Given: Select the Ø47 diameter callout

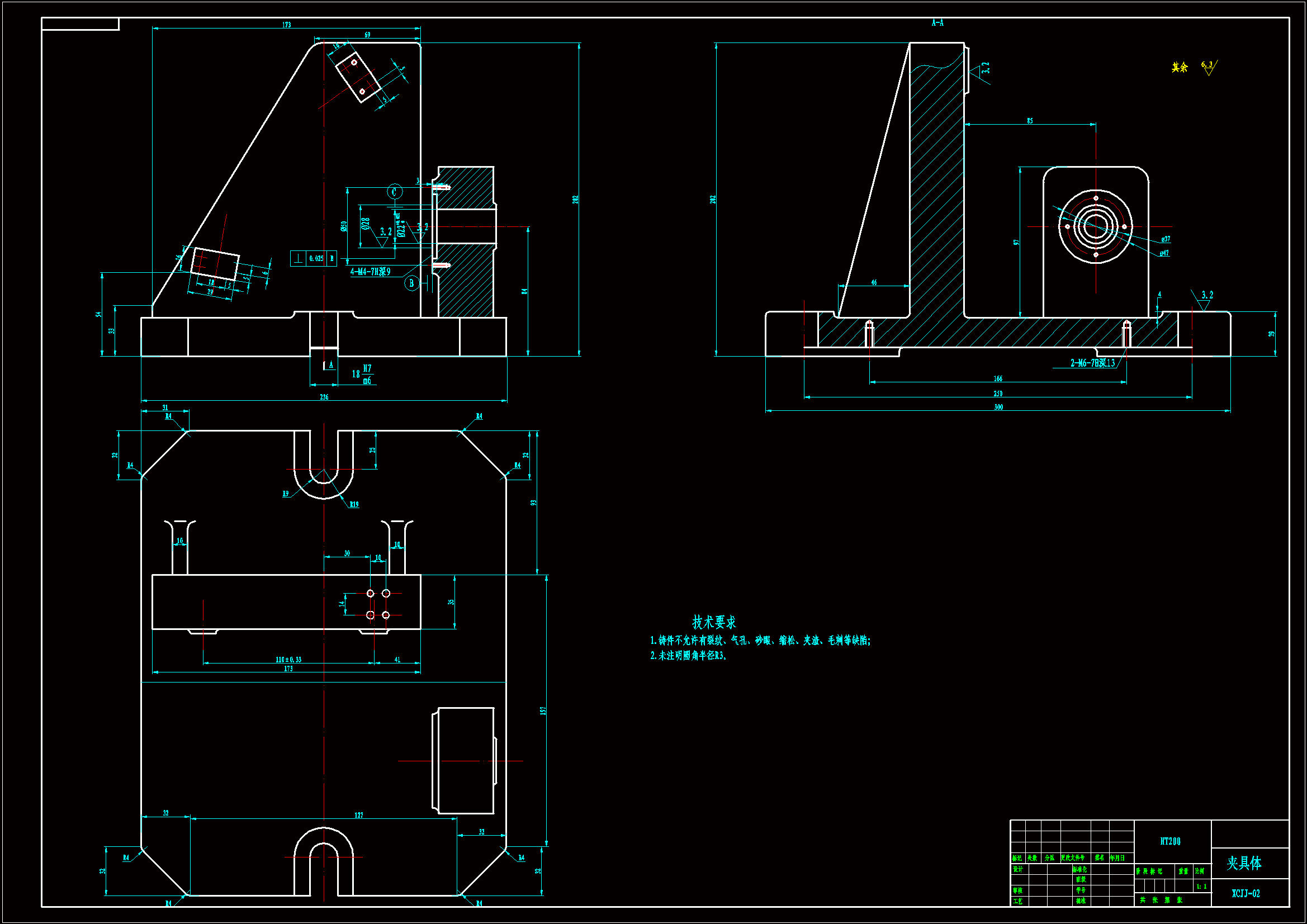Looking at the screenshot, I should pyautogui.click(x=1164, y=253).
